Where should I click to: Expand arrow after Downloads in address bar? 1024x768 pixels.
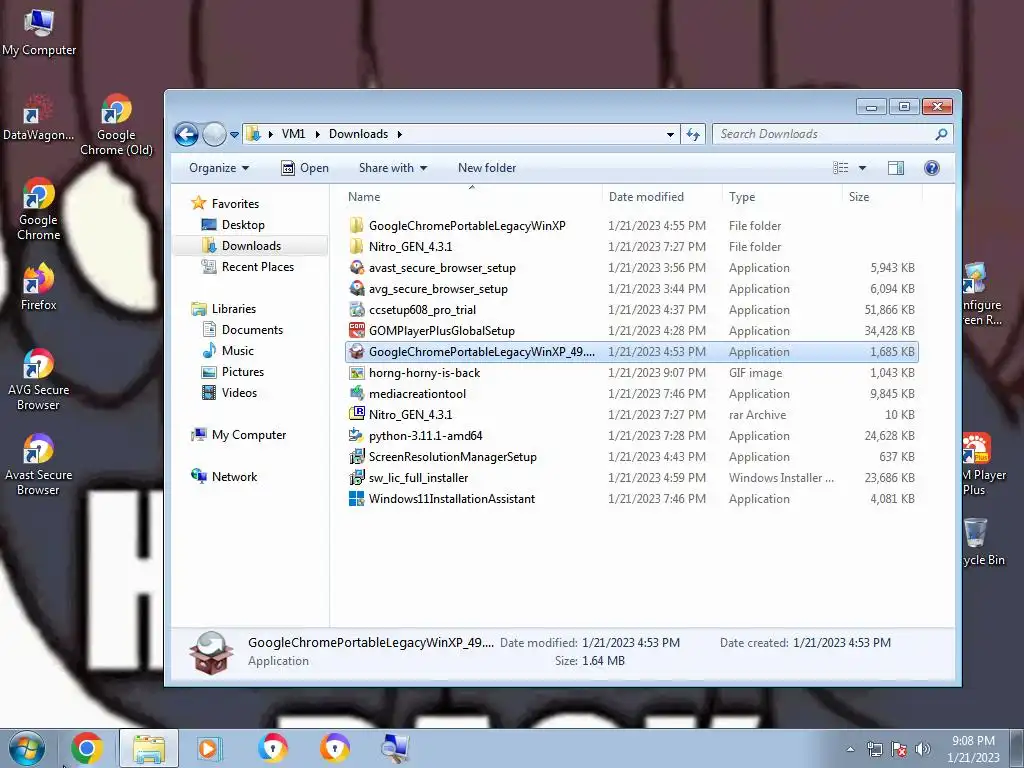tap(399, 134)
